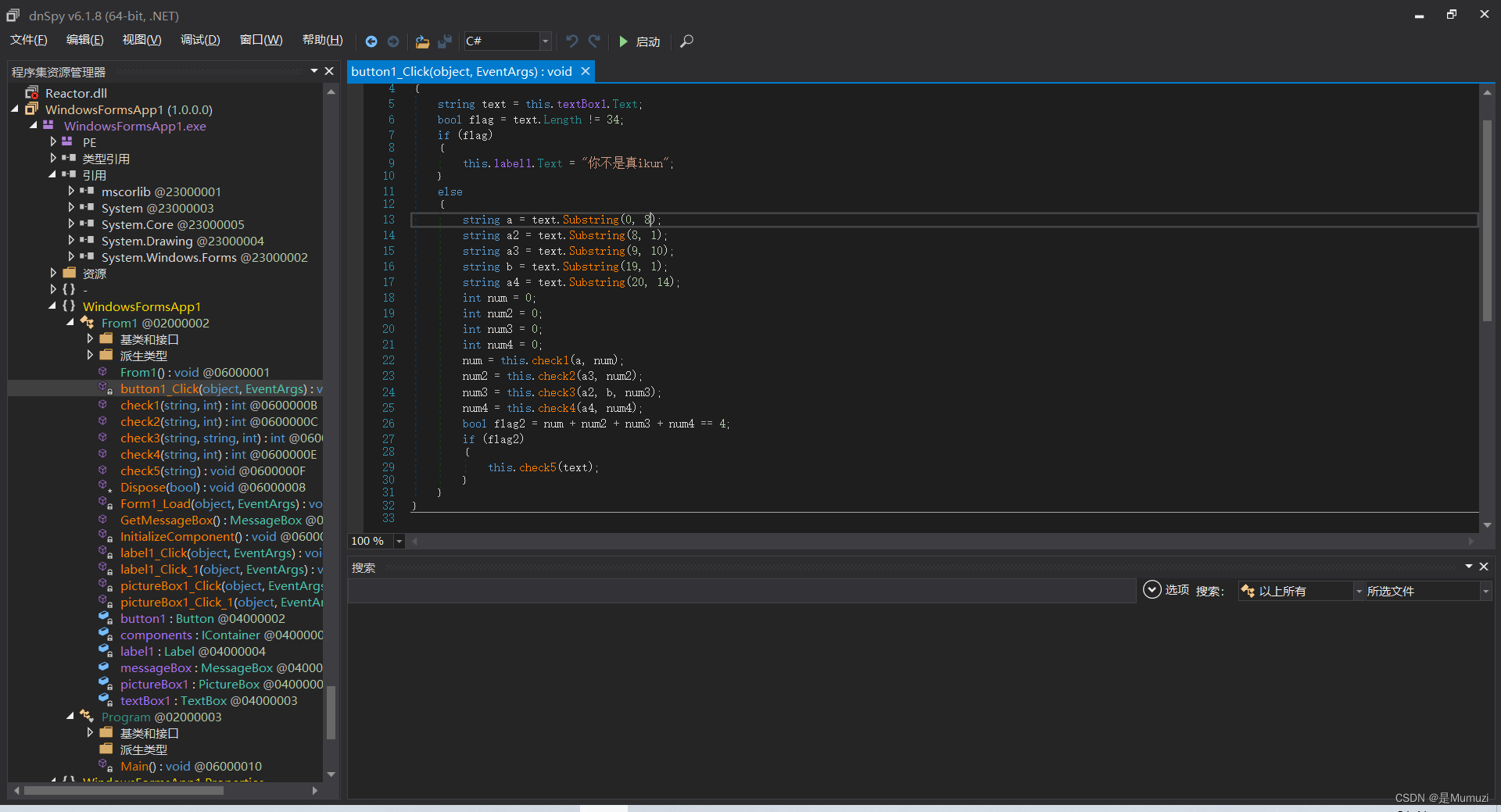This screenshot has height=812, width=1501.
Task: Open check4(string, int) method
Action: [x=218, y=454]
